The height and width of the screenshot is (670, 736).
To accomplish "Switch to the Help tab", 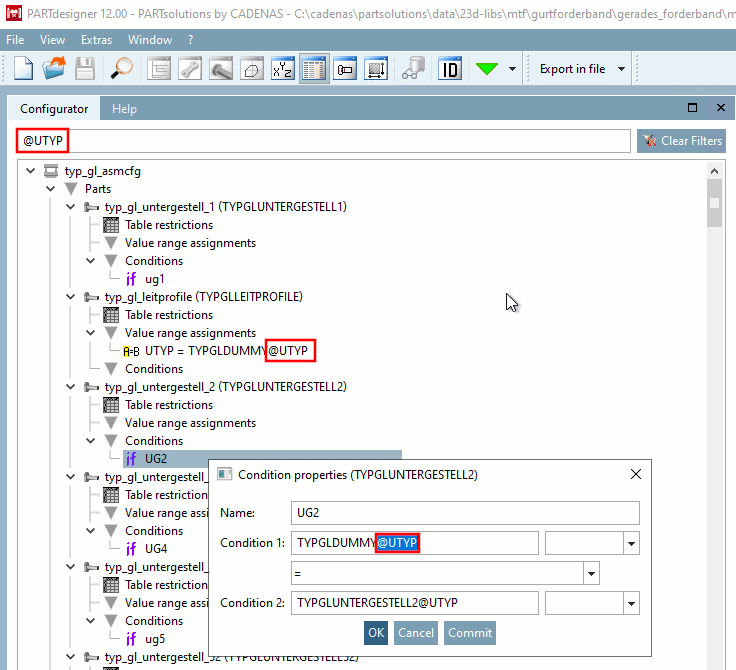I will point(124,109).
